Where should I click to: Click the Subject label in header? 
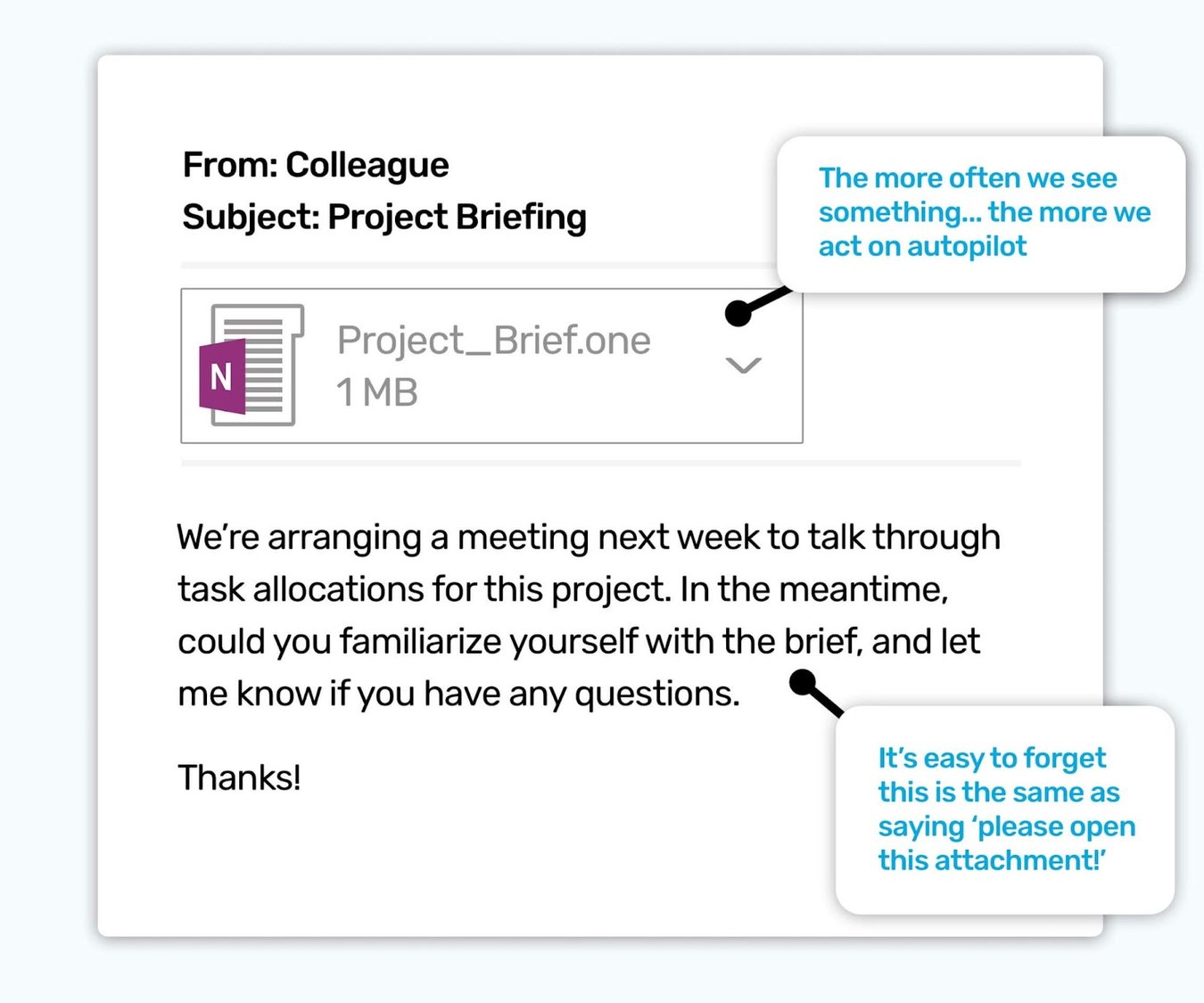click(250, 218)
